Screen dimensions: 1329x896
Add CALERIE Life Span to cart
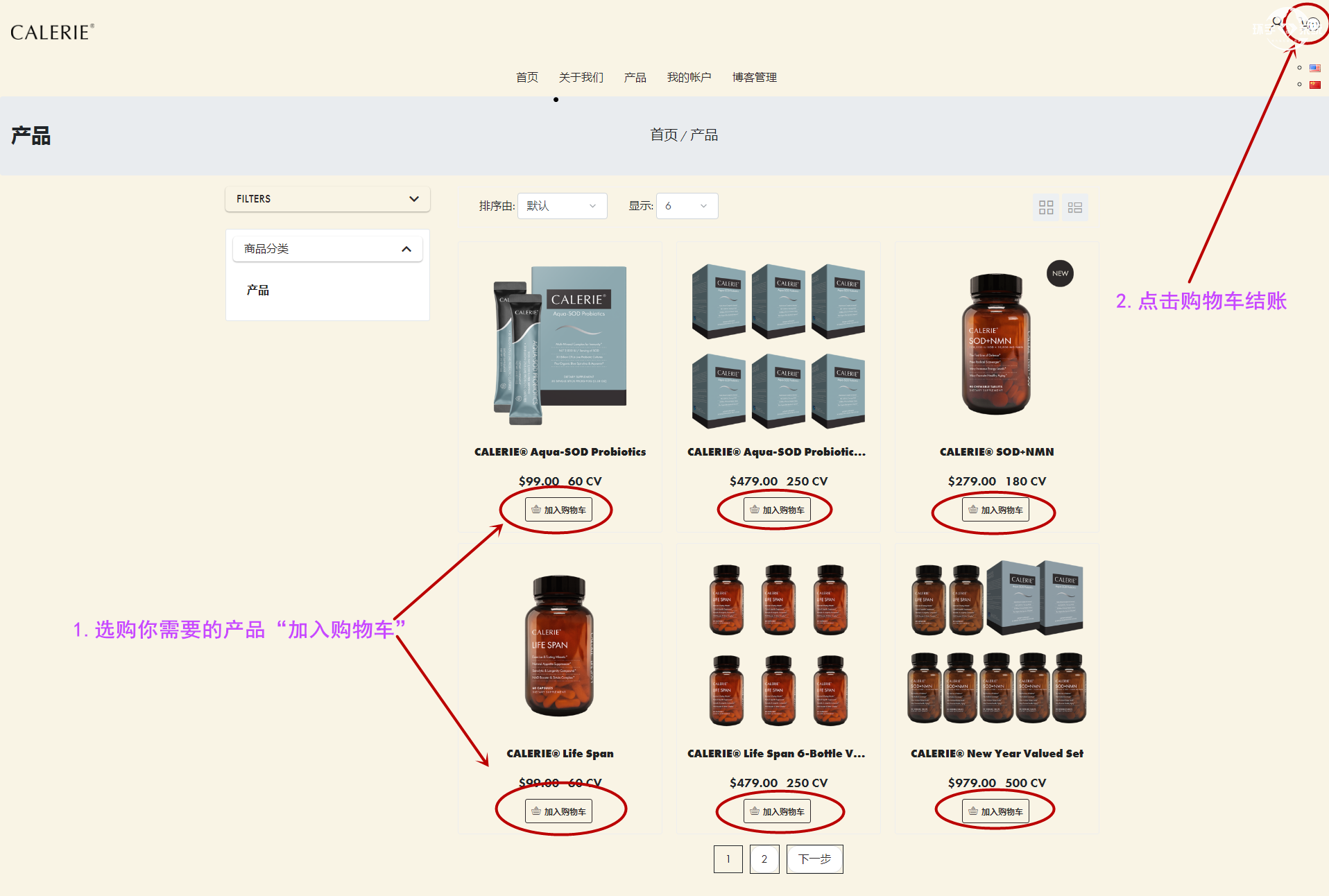(558, 811)
